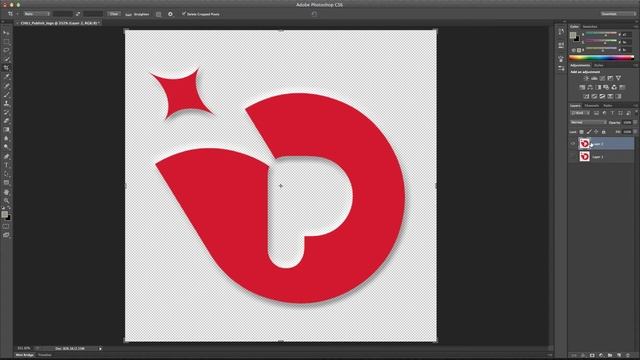Select the Zoom tool
Image resolution: width=640 pixels, height=360 pixels.
click(x=6, y=200)
